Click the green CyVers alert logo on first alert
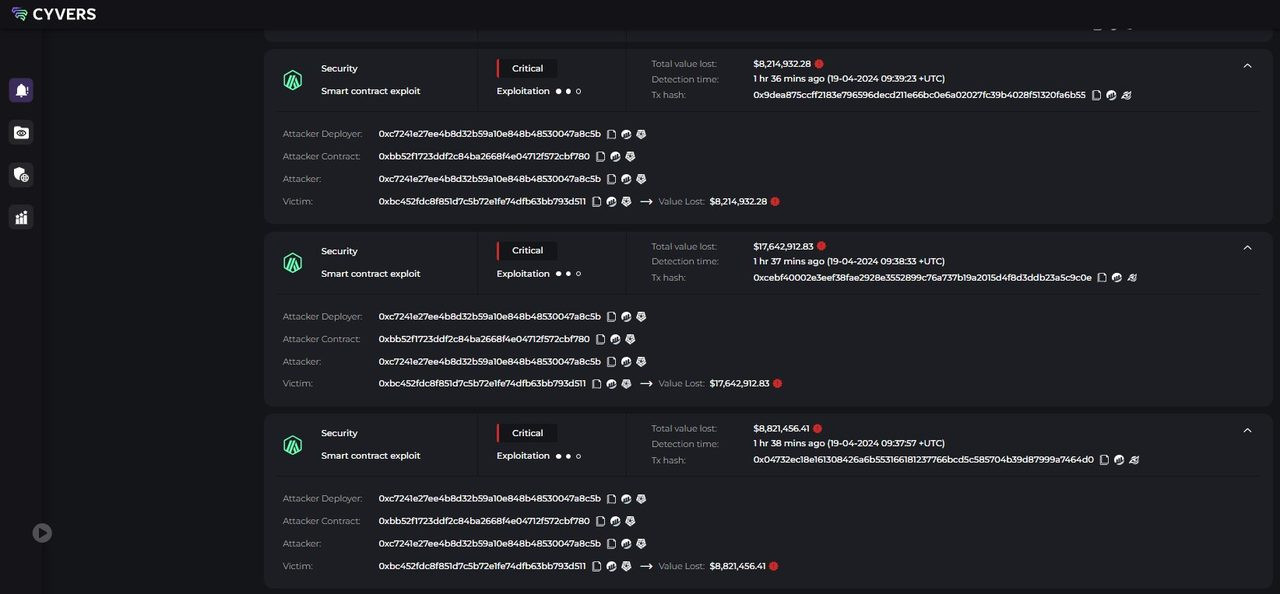Screen dimensions: 1280x594 (293, 79)
